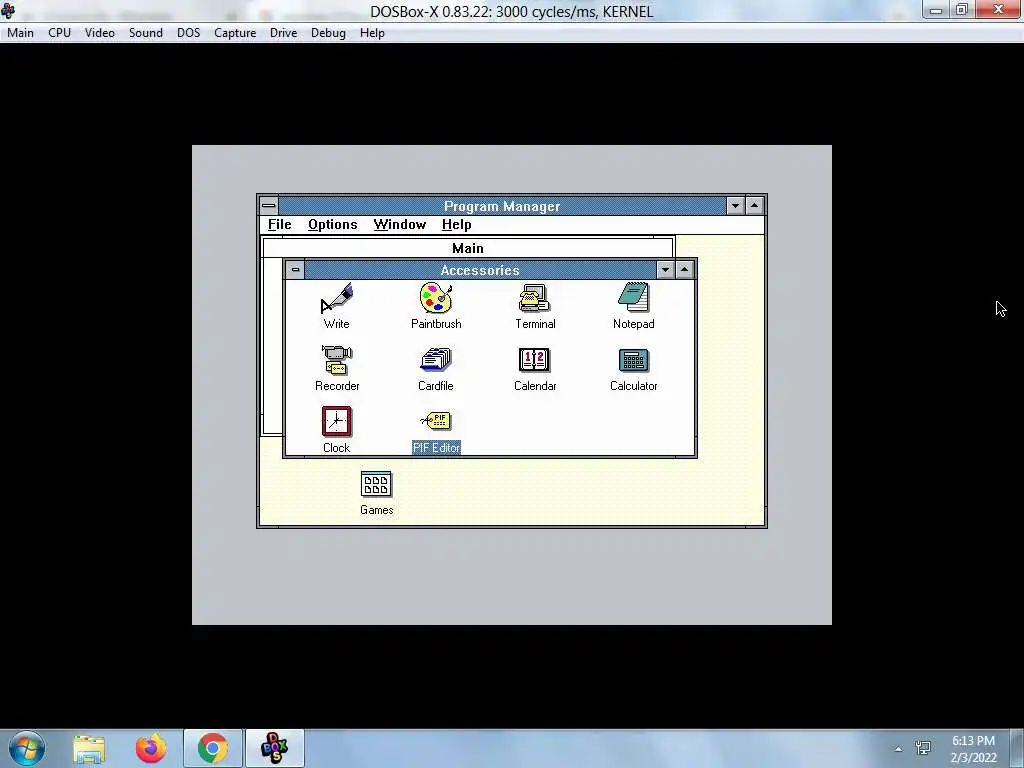
Task: Select the Write icon in Accessories
Action: 336,298
